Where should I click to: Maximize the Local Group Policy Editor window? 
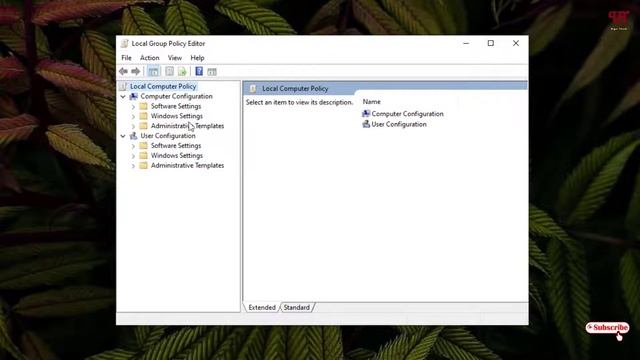(x=491, y=43)
